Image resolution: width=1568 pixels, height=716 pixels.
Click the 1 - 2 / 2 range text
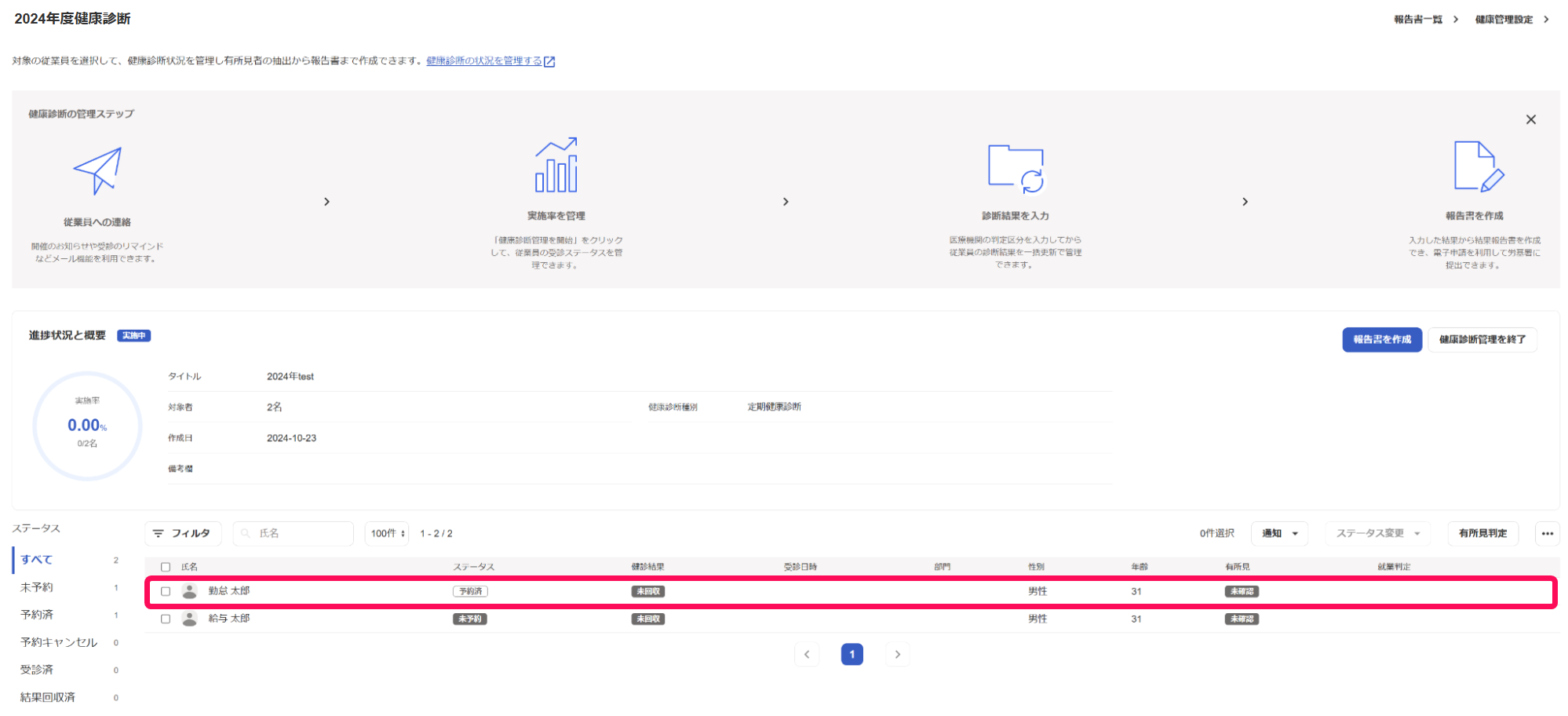[x=436, y=533]
